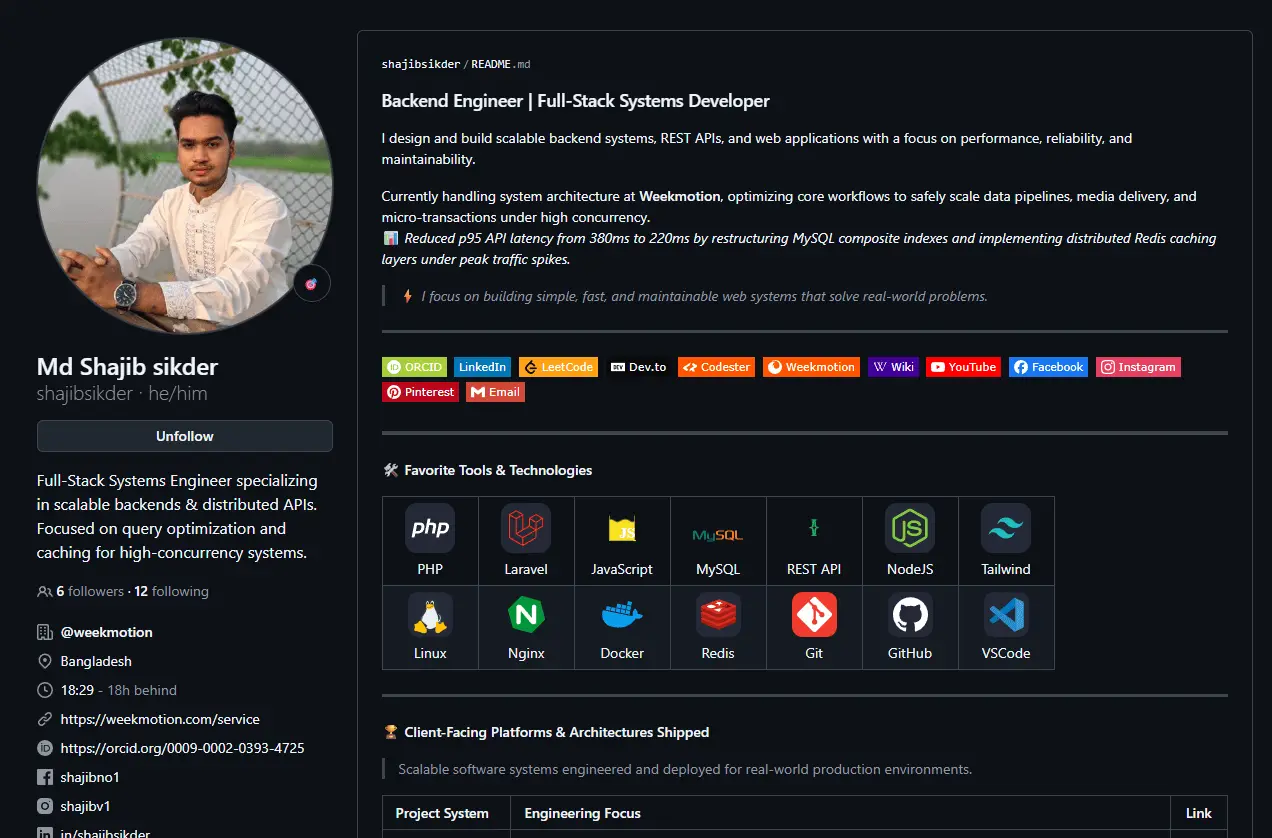Click the Redis icon
The height and width of the screenshot is (838, 1272).
[718, 614]
